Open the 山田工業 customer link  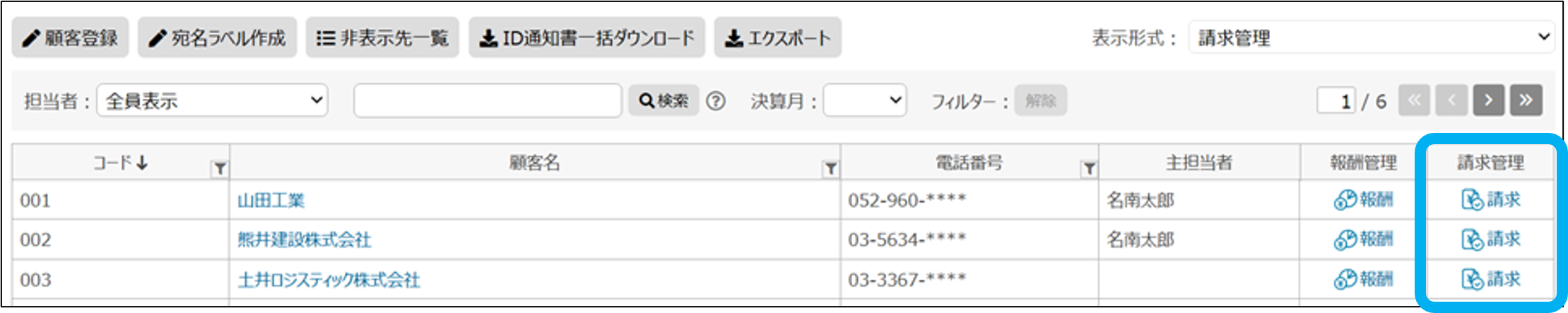tap(271, 201)
